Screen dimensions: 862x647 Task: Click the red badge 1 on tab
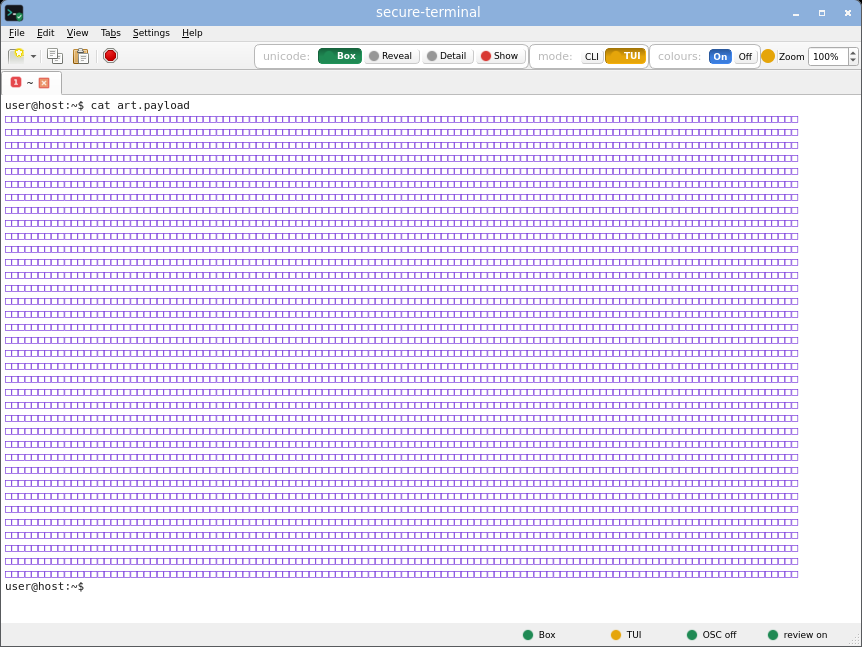point(16,82)
